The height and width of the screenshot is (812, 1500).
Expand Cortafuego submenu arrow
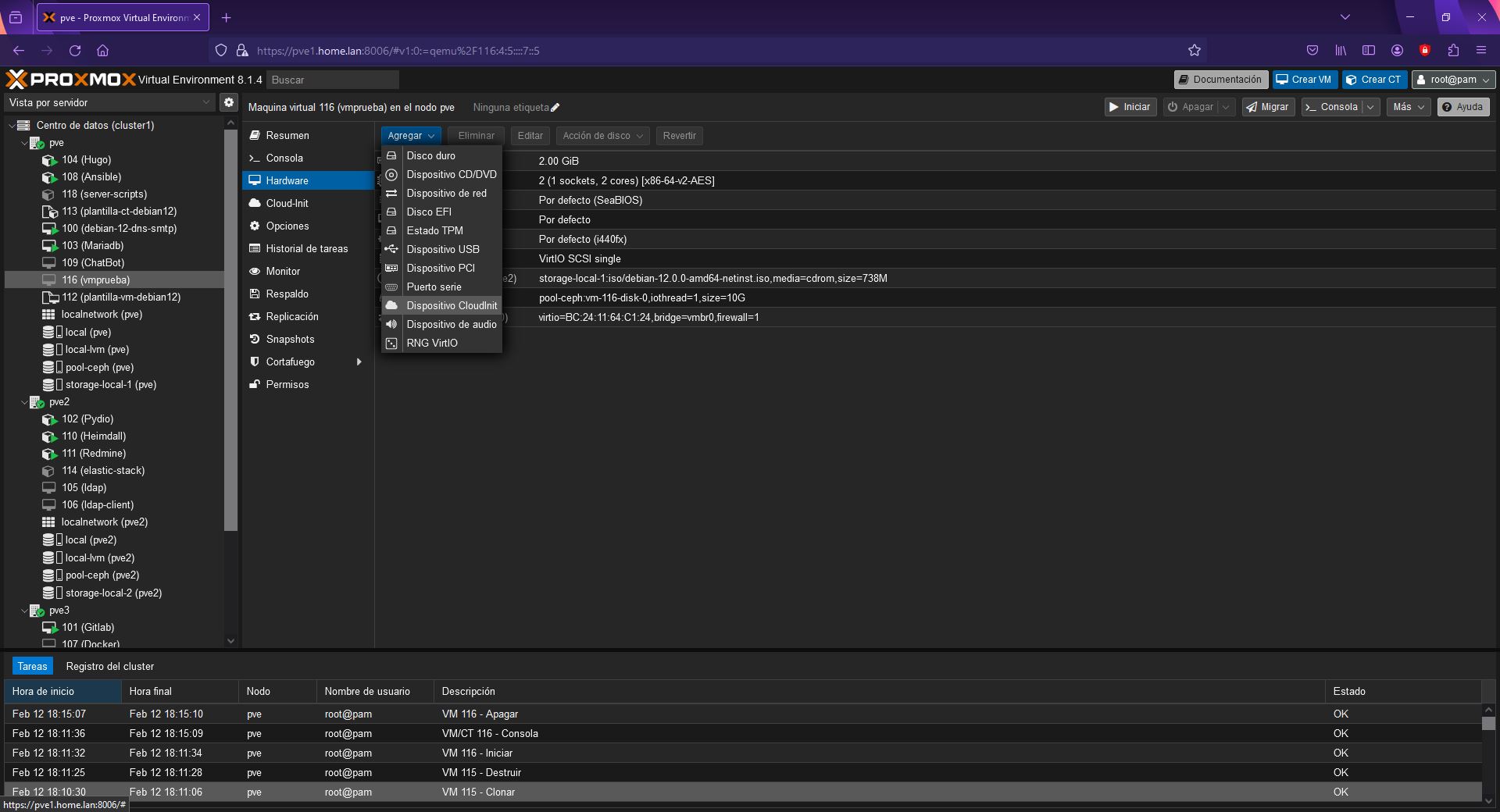pyautogui.click(x=359, y=361)
